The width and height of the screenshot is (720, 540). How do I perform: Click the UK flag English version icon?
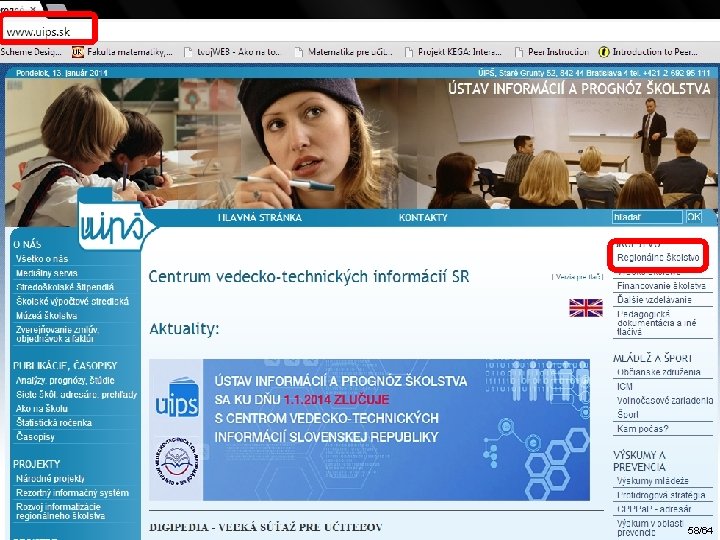(585, 308)
